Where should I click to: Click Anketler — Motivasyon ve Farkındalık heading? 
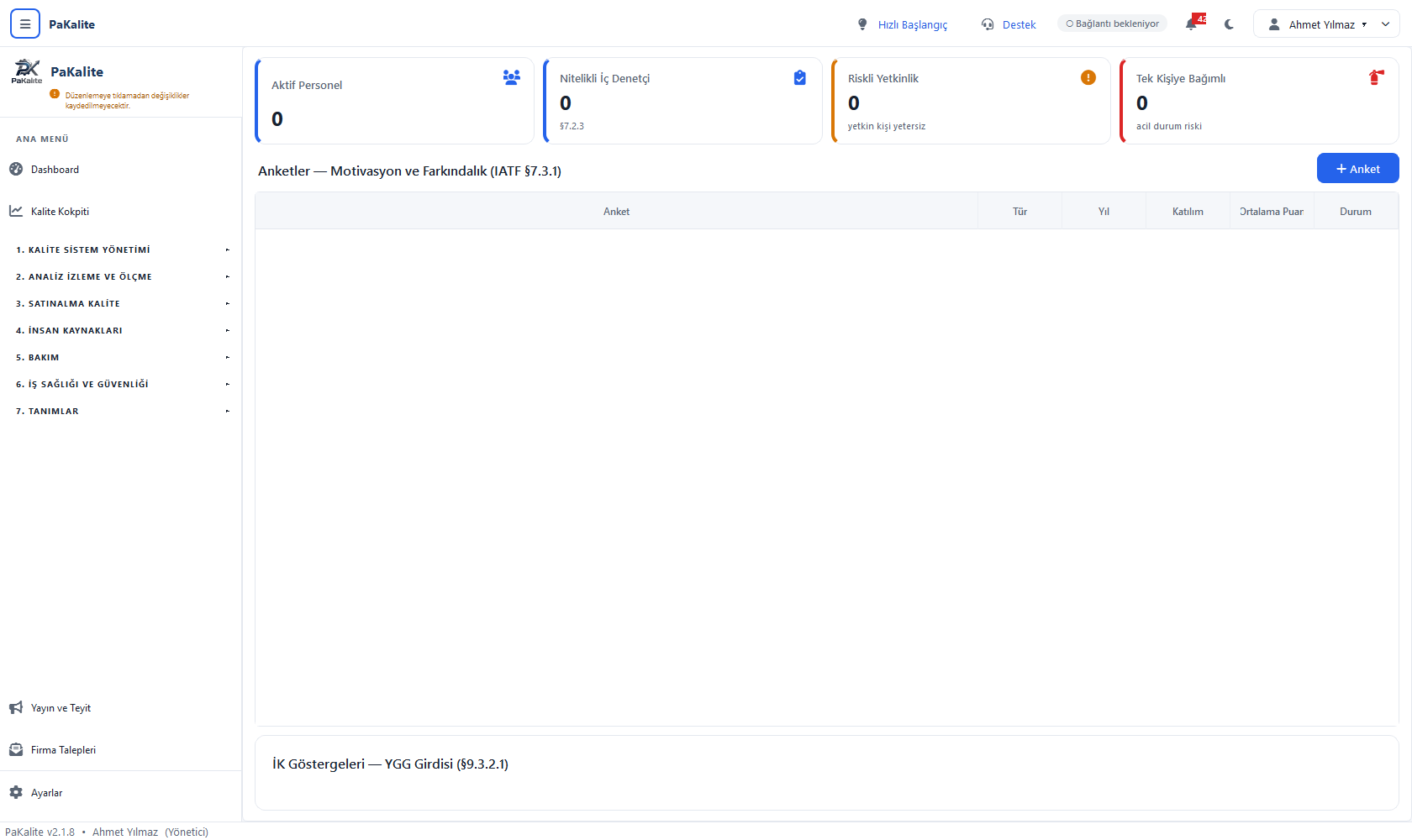click(x=409, y=171)
